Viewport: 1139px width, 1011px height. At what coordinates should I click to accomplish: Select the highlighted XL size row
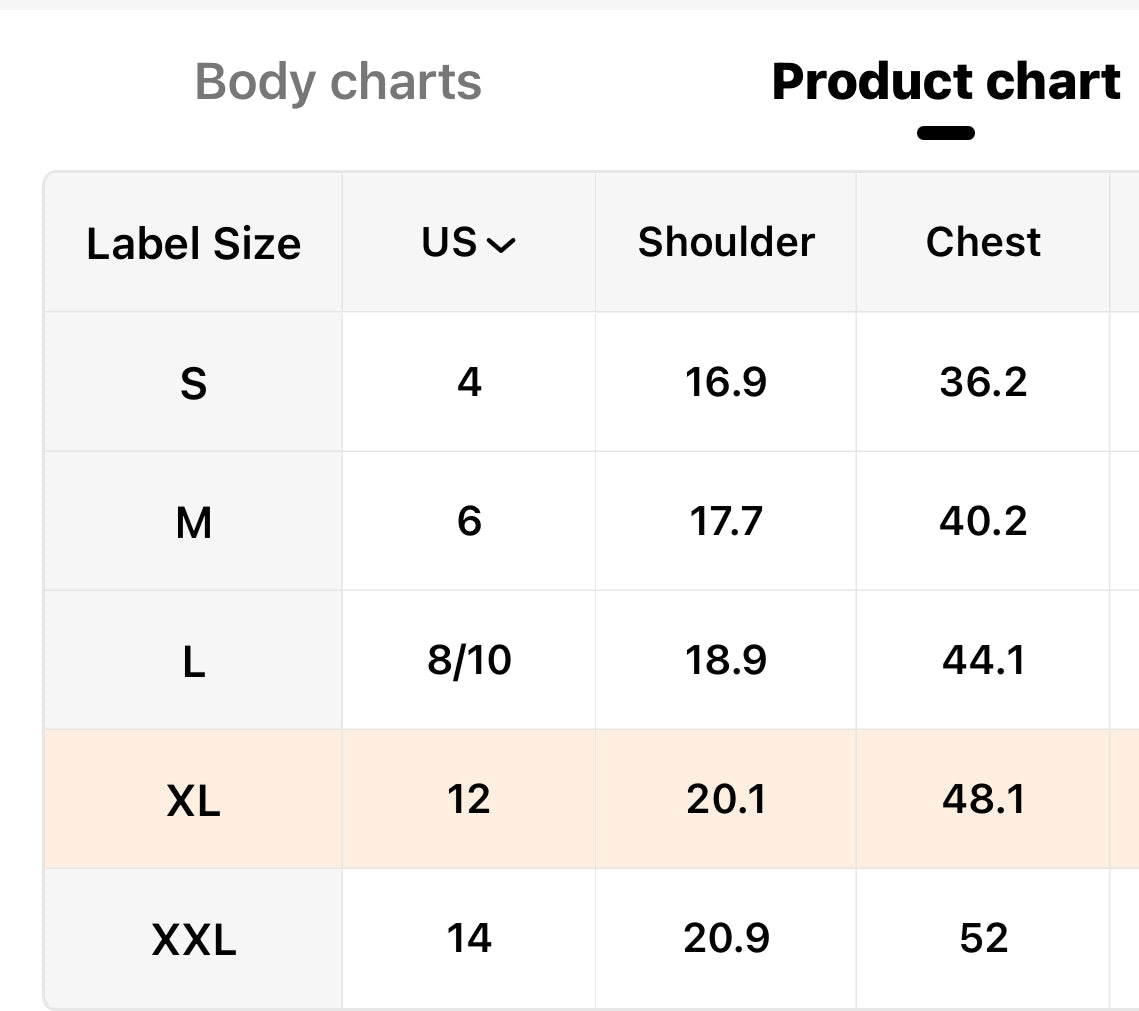pyautogui.click(x=193, y=800)
